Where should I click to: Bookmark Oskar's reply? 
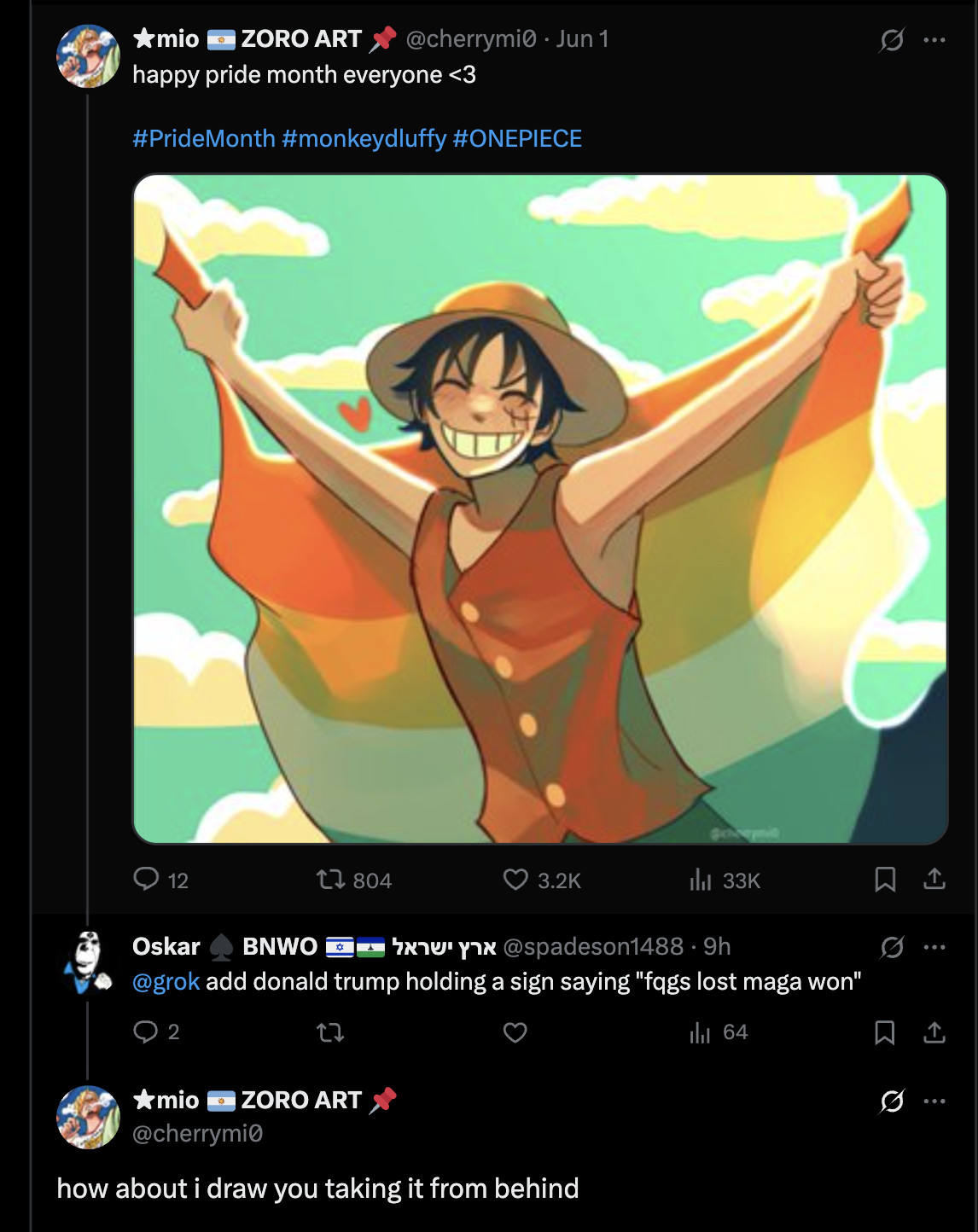pyautogui.click(x=885, y=1032)
